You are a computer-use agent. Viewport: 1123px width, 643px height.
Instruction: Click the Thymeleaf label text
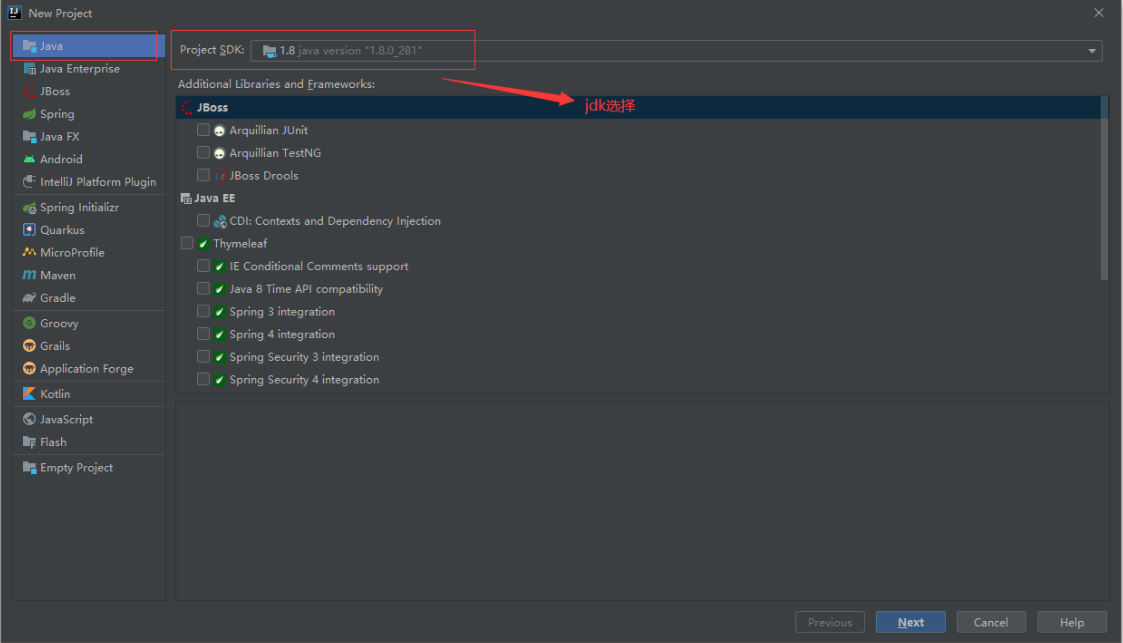pos(240,243)
